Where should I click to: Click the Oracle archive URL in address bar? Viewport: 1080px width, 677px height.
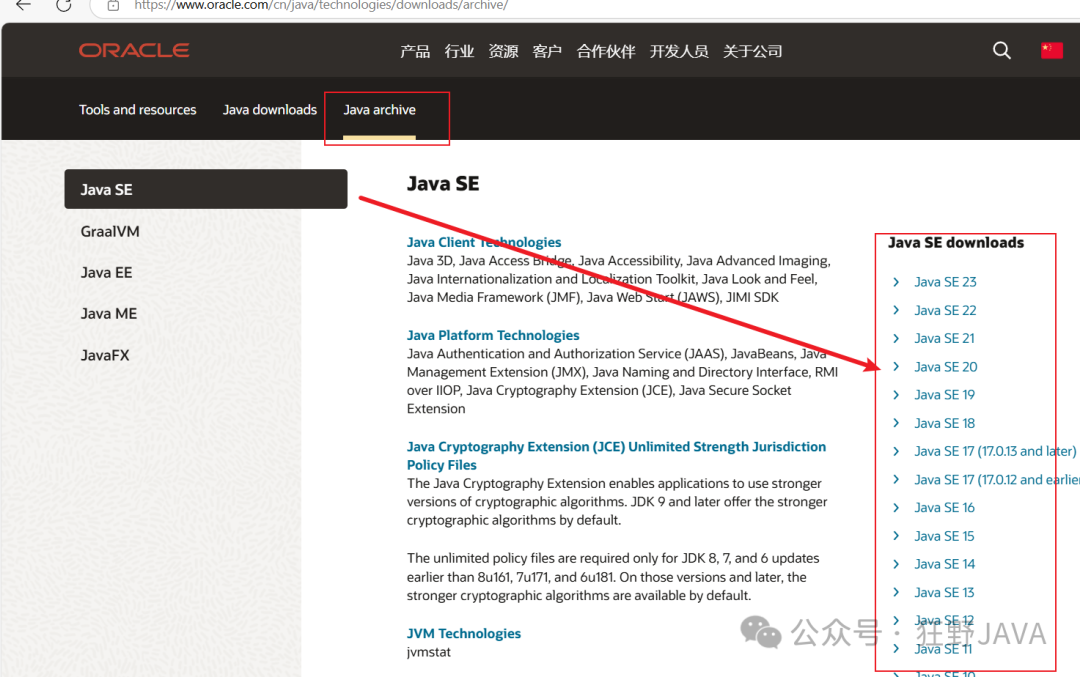click(x=321, y=6)
